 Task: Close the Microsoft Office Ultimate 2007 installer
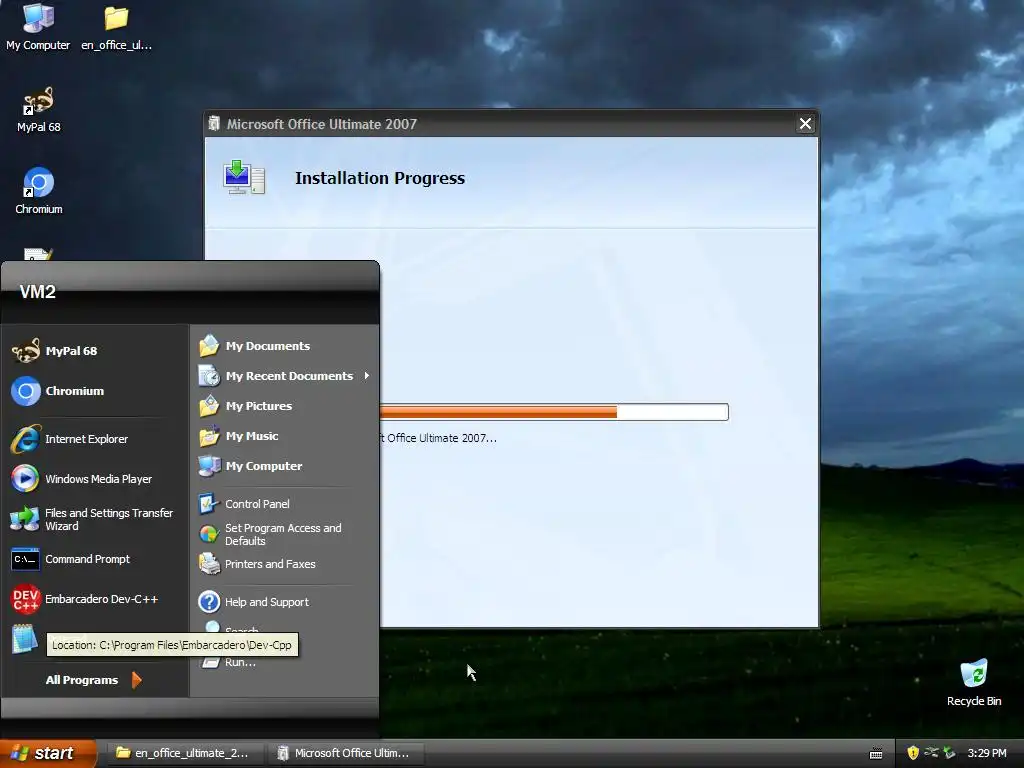805,123
